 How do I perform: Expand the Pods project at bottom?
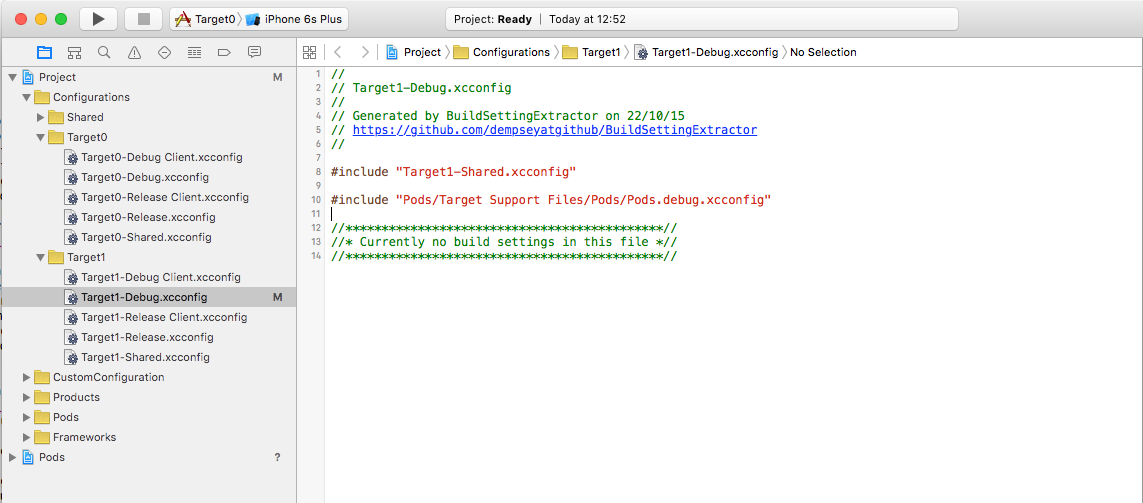pos(13,457)
